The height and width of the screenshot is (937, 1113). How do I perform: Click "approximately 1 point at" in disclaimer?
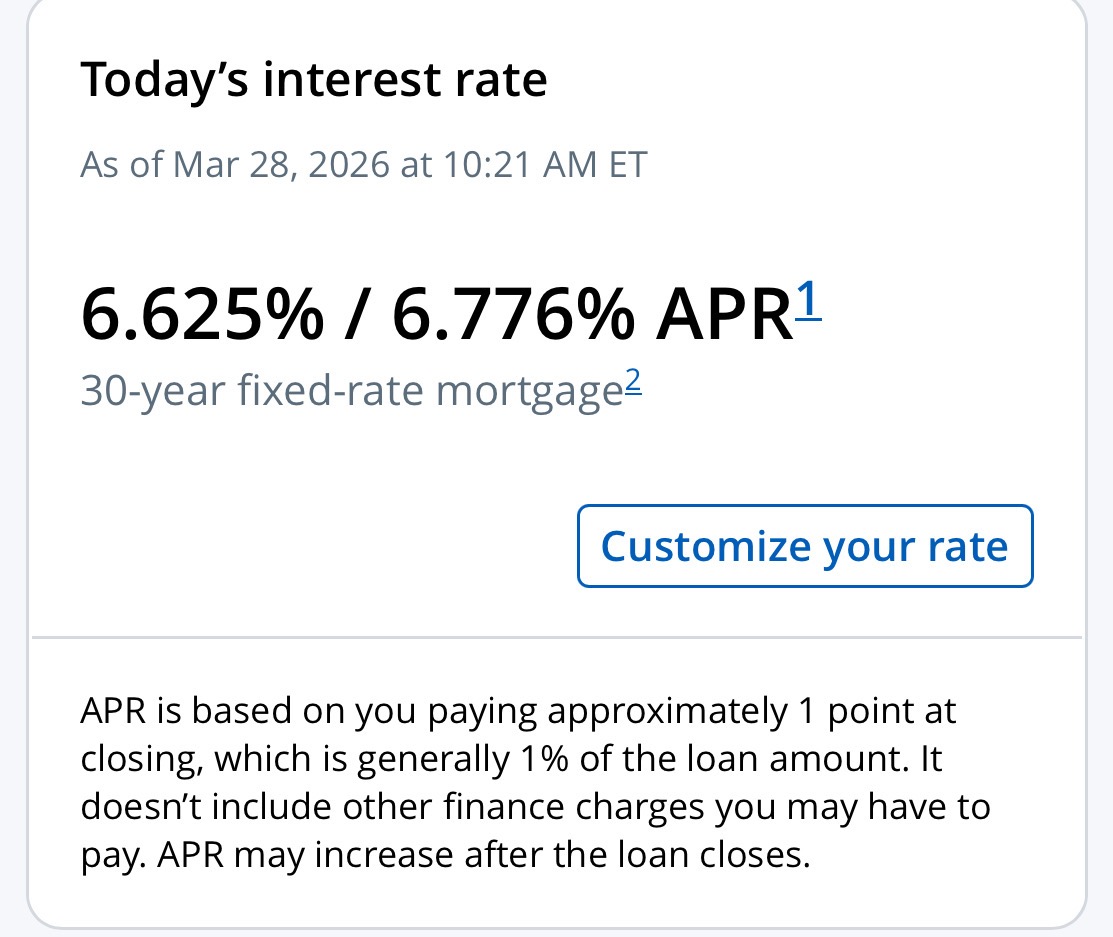pos(752,712)
